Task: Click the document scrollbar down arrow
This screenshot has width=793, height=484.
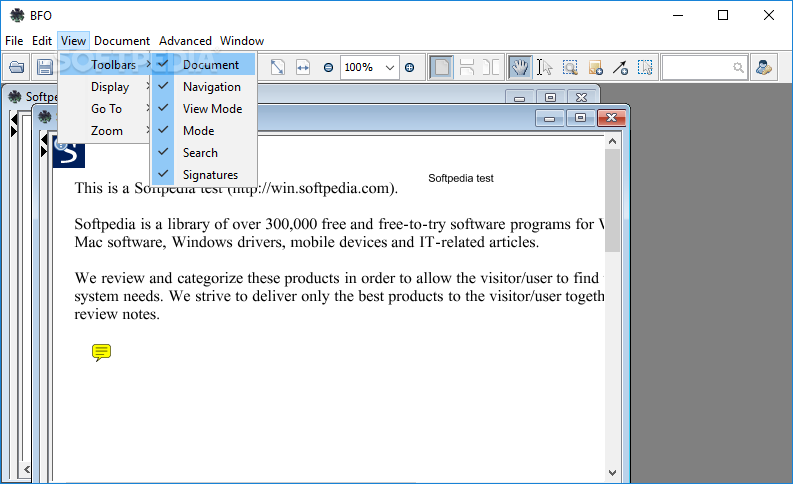Action: 612,473
